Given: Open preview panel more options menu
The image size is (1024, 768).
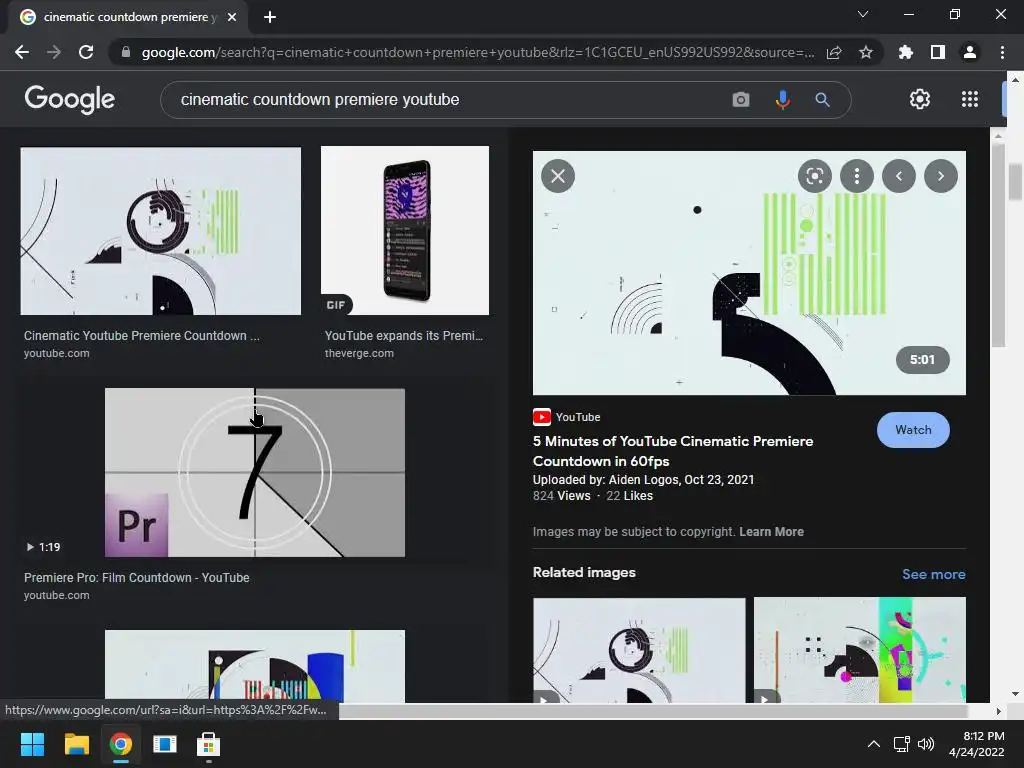Looking at the screenshot, I should tap(856, 176).
